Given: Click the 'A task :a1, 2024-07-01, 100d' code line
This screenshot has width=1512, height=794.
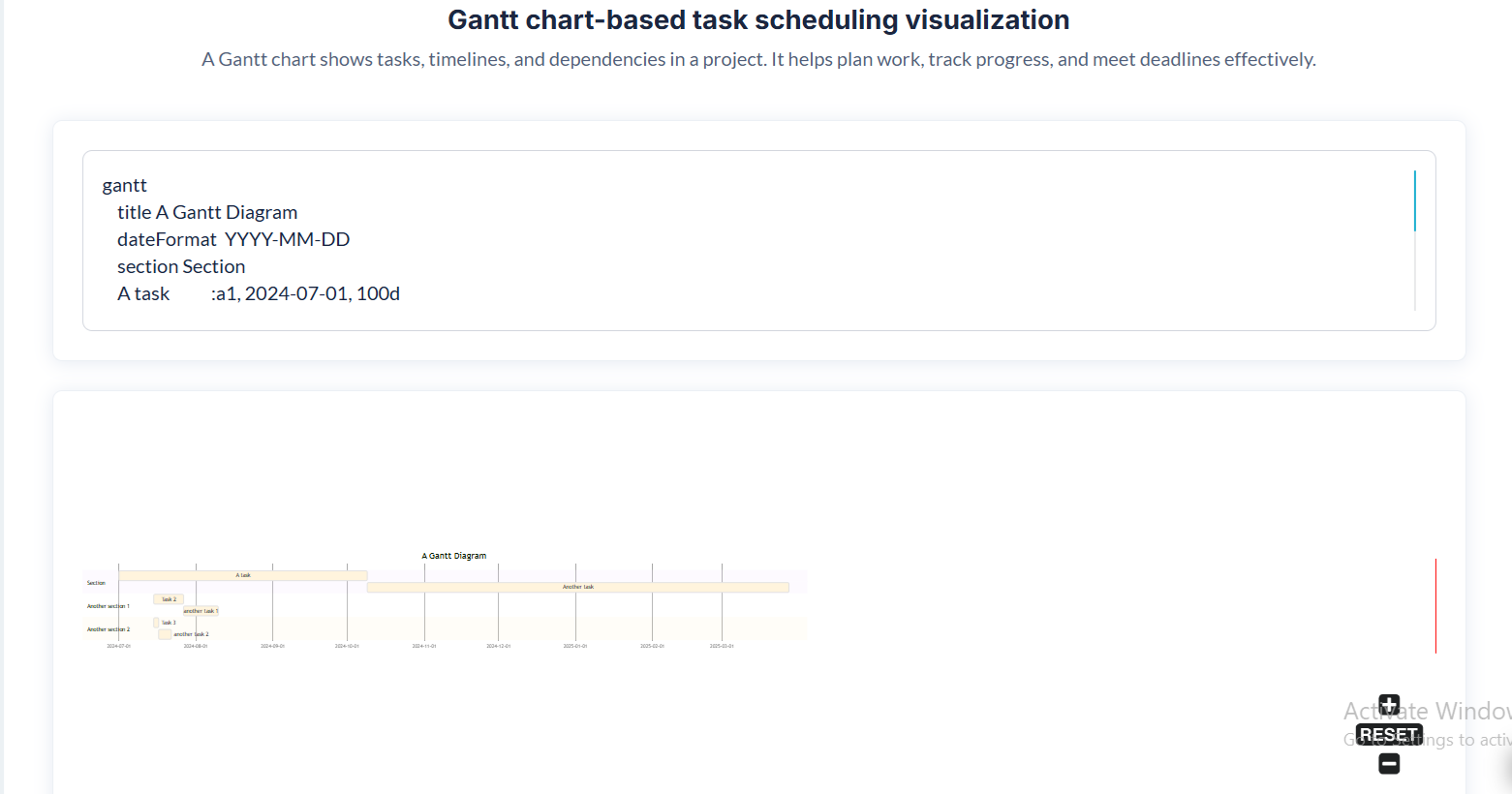Looking at the screenshot, I should coord(259,293).
